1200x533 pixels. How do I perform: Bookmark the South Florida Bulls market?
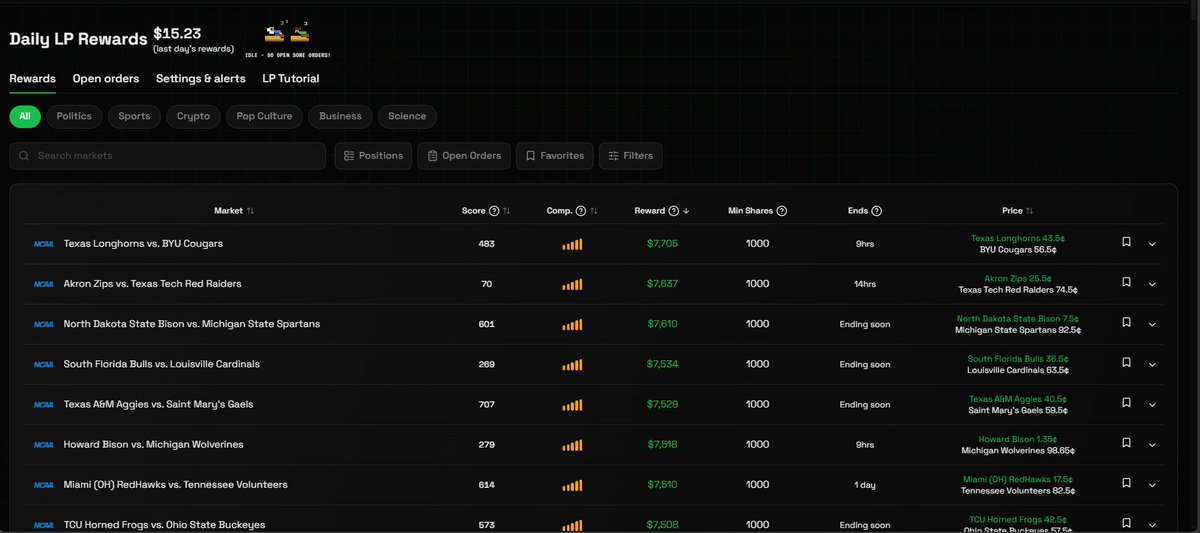pyautogui.click(x=1126, y=363)
